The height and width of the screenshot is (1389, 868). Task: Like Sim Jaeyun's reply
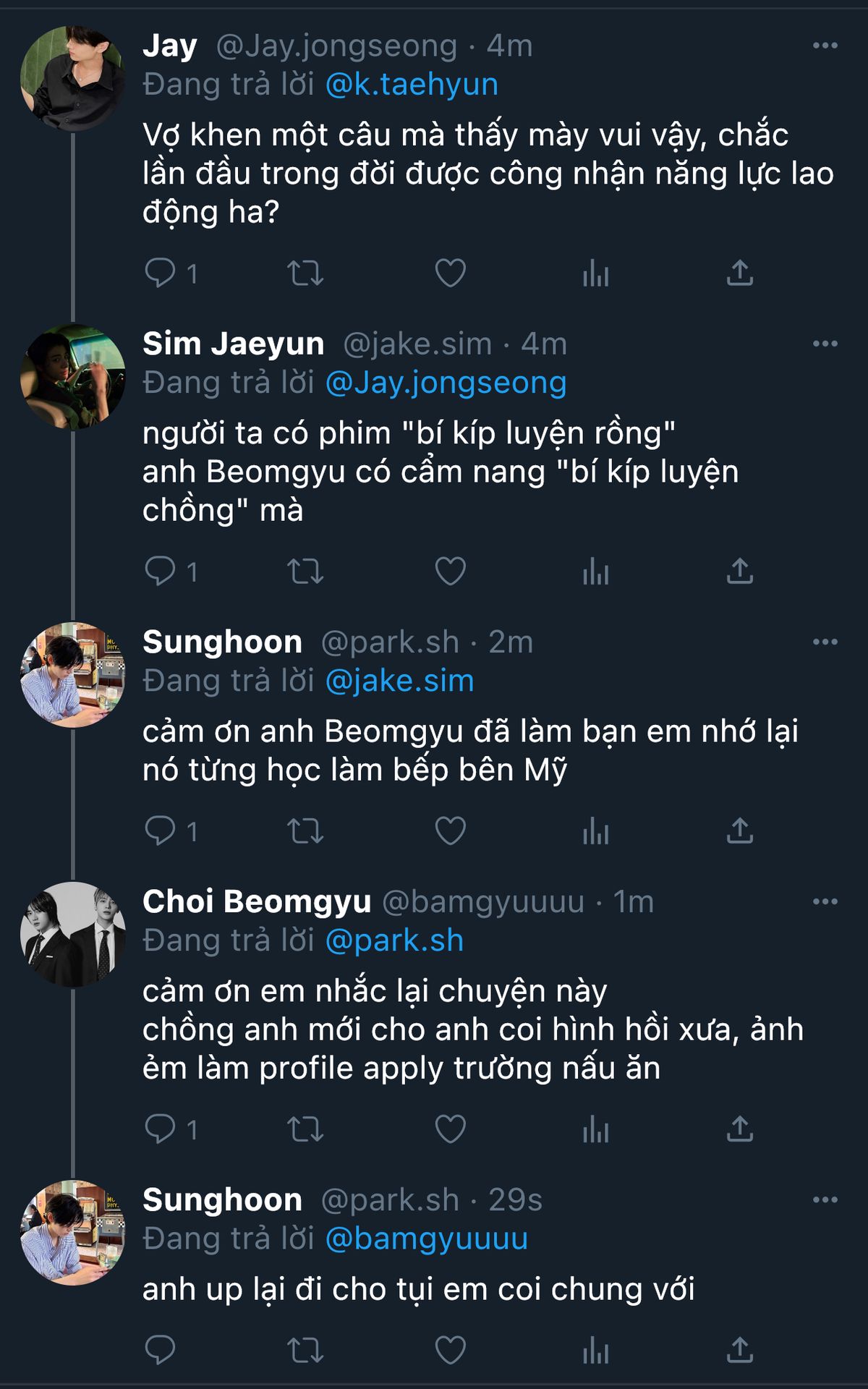pyautogui.click(x=450, y=572)
